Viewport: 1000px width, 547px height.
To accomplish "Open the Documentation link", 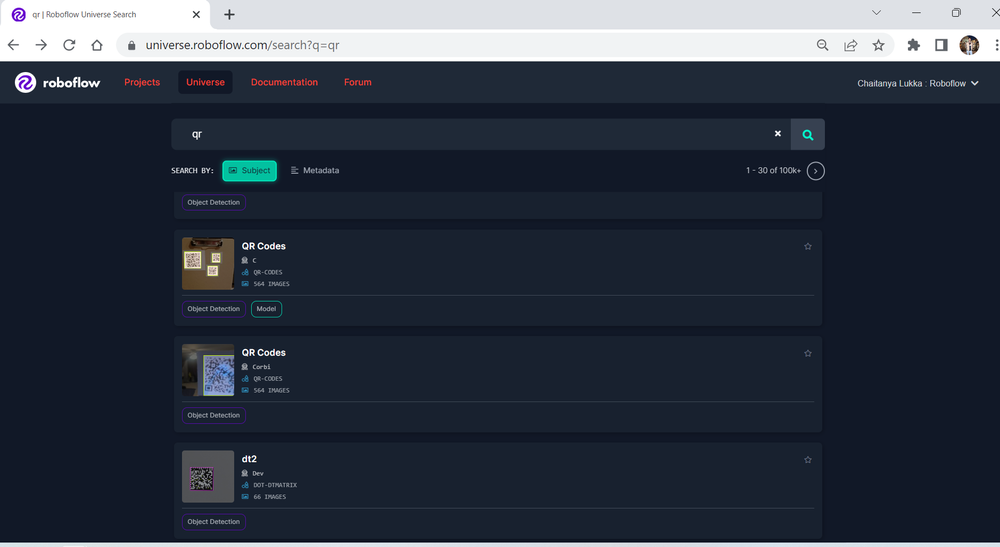I will coord(284,83).
